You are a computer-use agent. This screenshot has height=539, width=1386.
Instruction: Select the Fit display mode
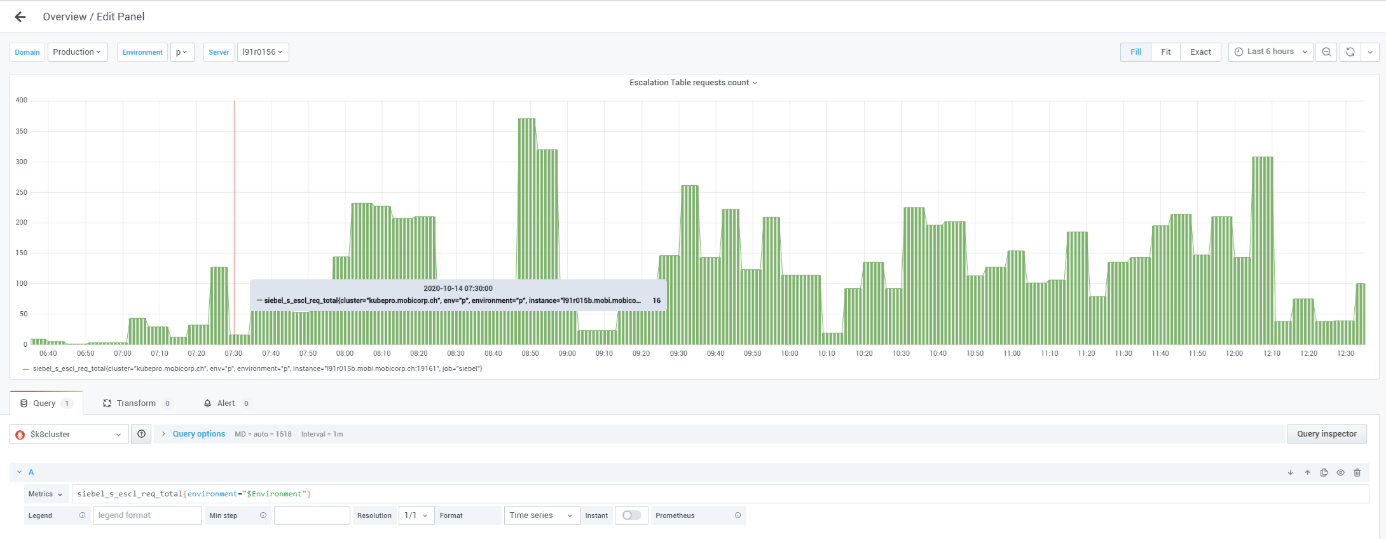(1165, 52)
